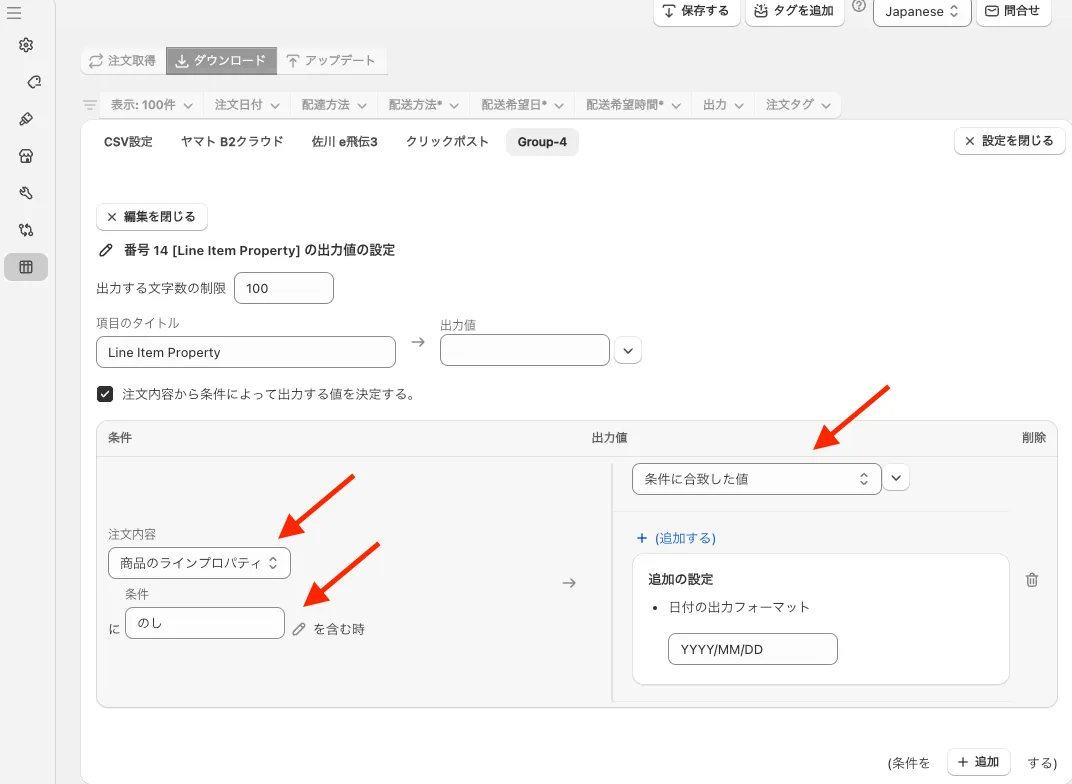
Task: Open the 条件に合致した値 dropdown
Action: coord(756,479)
